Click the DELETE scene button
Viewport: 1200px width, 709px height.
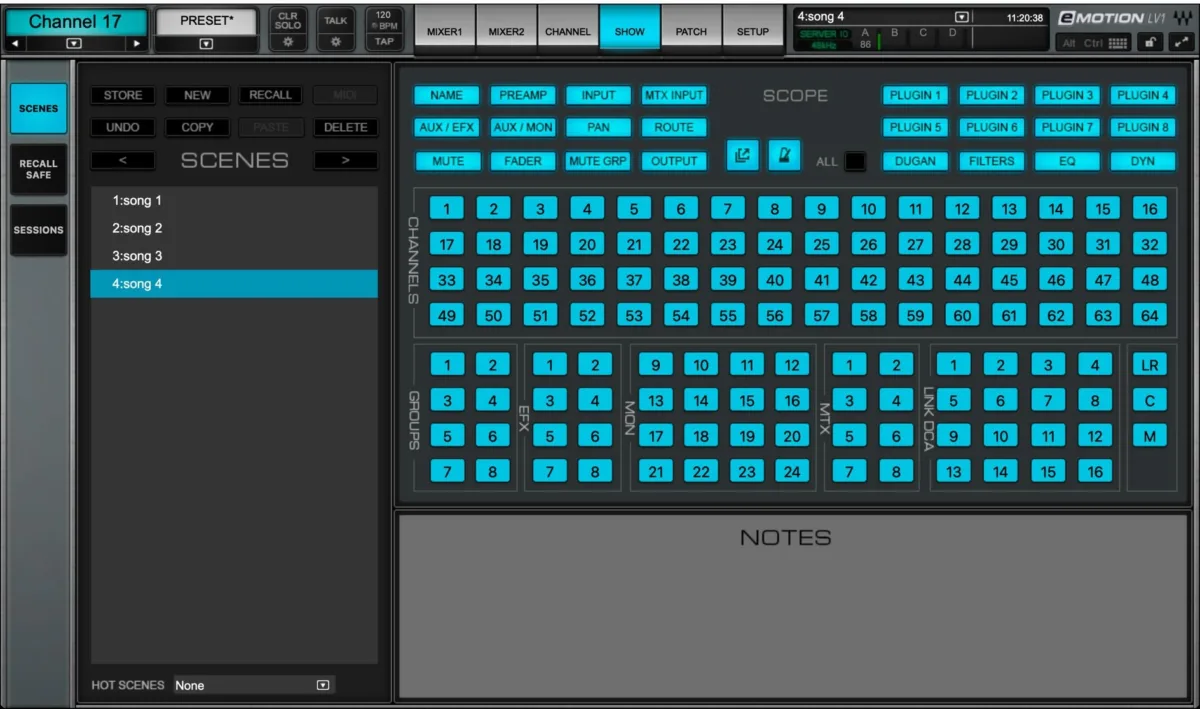click(346, 128)
